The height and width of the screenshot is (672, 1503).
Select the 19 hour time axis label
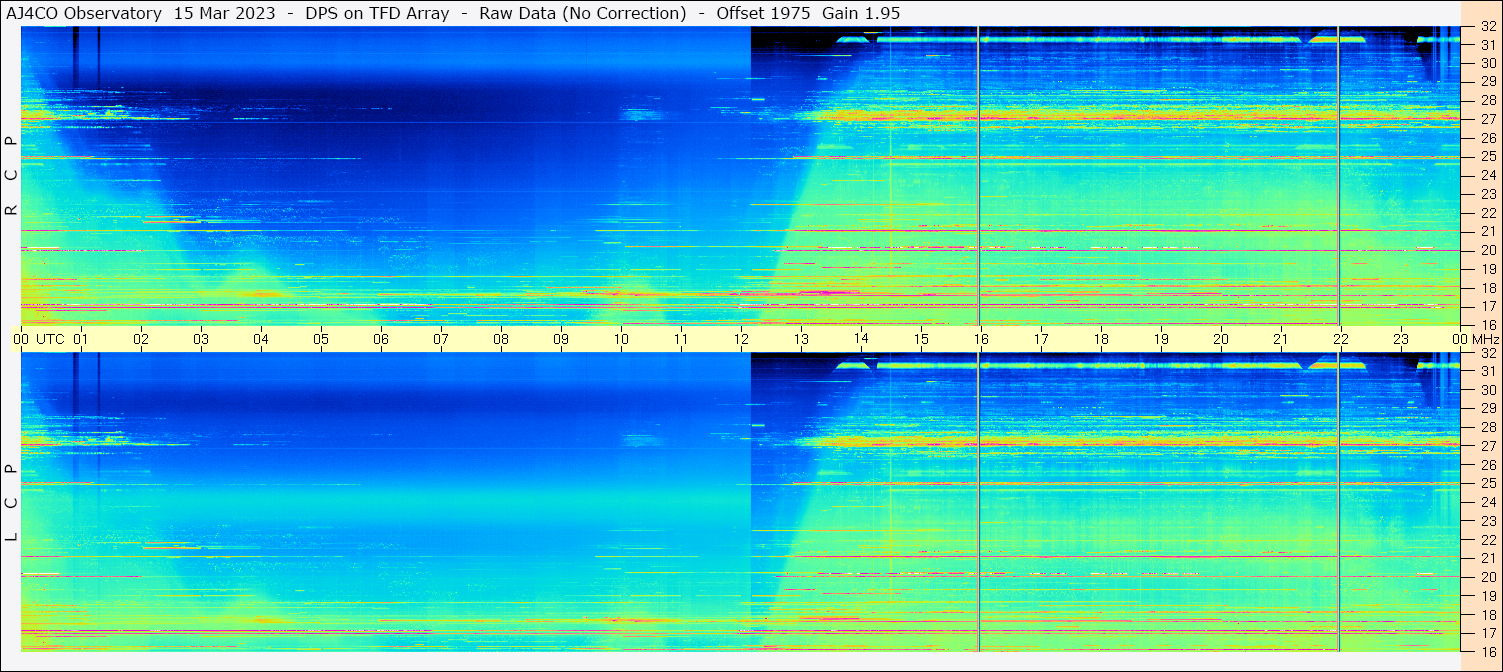[x=1161, y=339]
